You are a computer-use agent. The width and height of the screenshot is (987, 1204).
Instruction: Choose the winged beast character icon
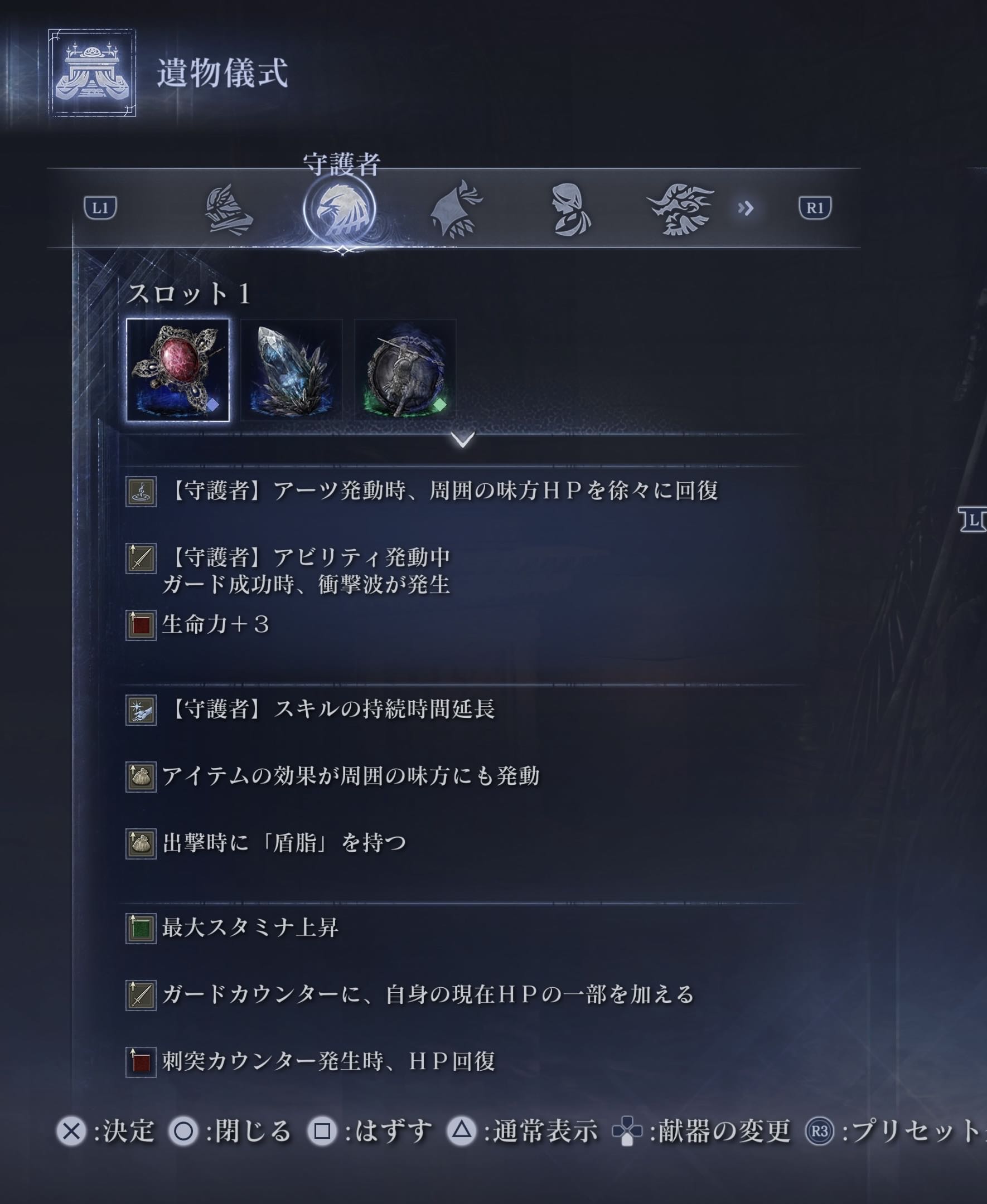(x=680, y=209)
